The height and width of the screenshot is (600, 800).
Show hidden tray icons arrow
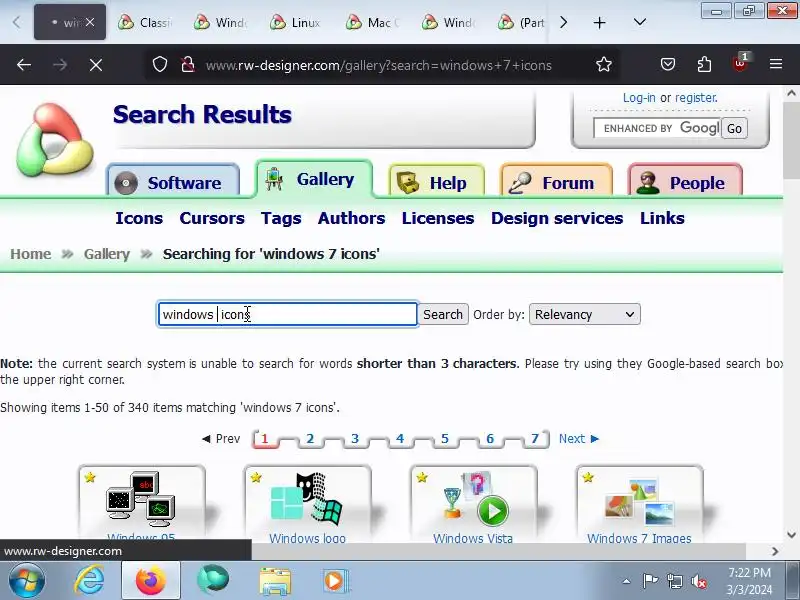626,581
